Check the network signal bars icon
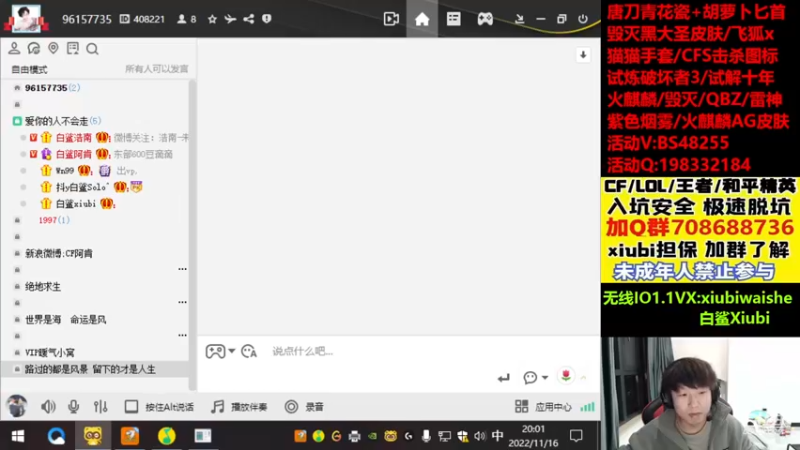The height and width of the screenshot is (450, 800). 587,407
